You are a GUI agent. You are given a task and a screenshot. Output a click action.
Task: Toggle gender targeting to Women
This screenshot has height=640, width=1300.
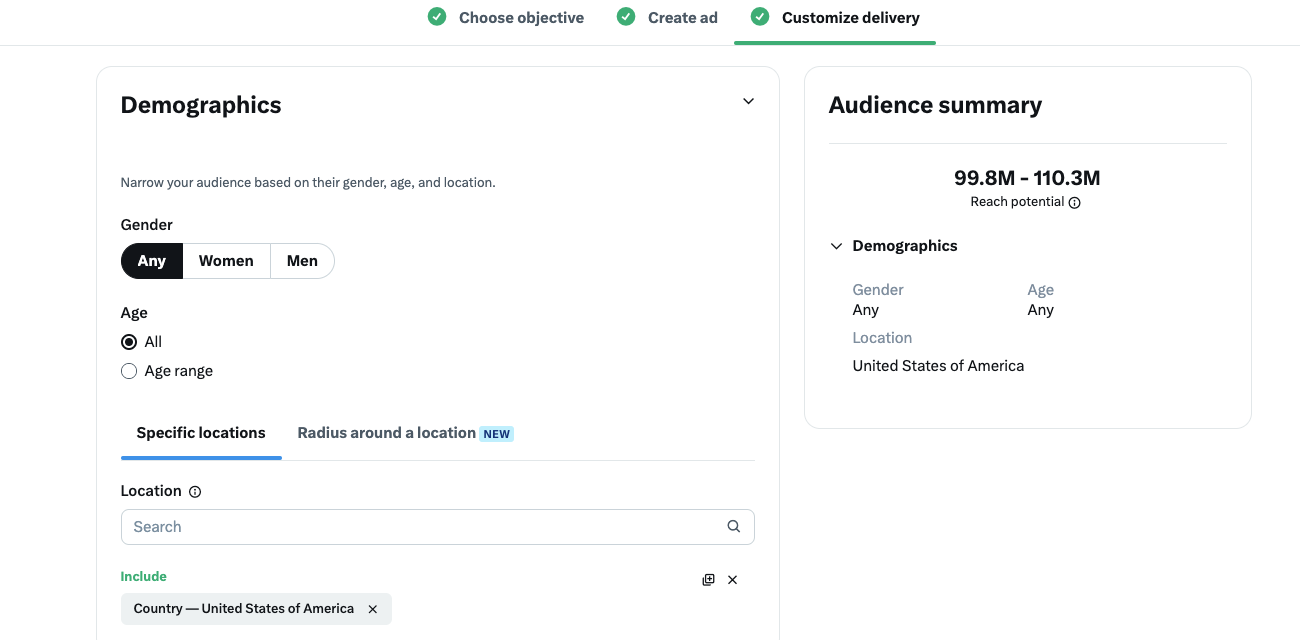(x=226, y=260)
